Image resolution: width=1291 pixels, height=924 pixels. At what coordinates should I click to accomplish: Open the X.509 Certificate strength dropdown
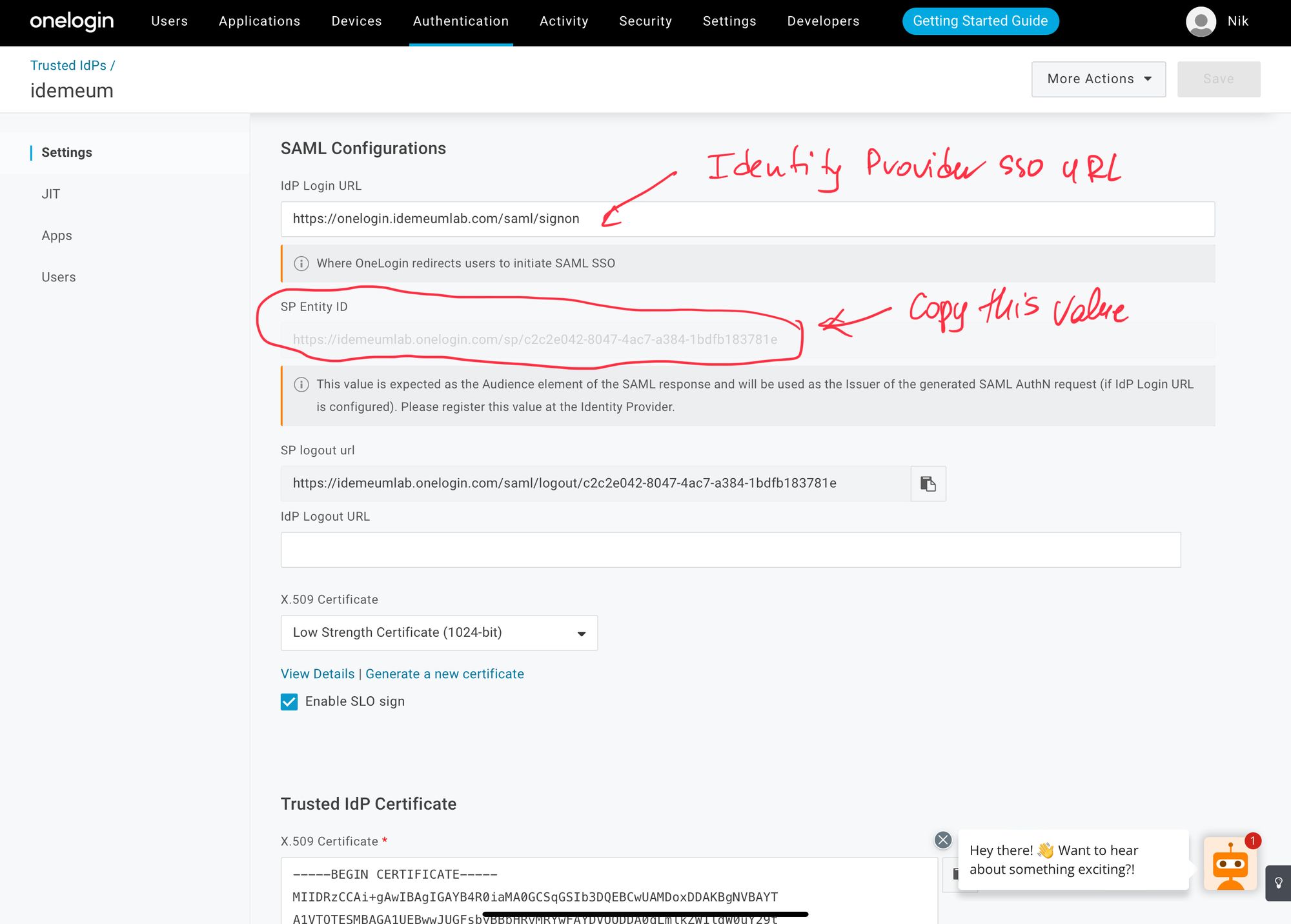[x=439, y=633]
